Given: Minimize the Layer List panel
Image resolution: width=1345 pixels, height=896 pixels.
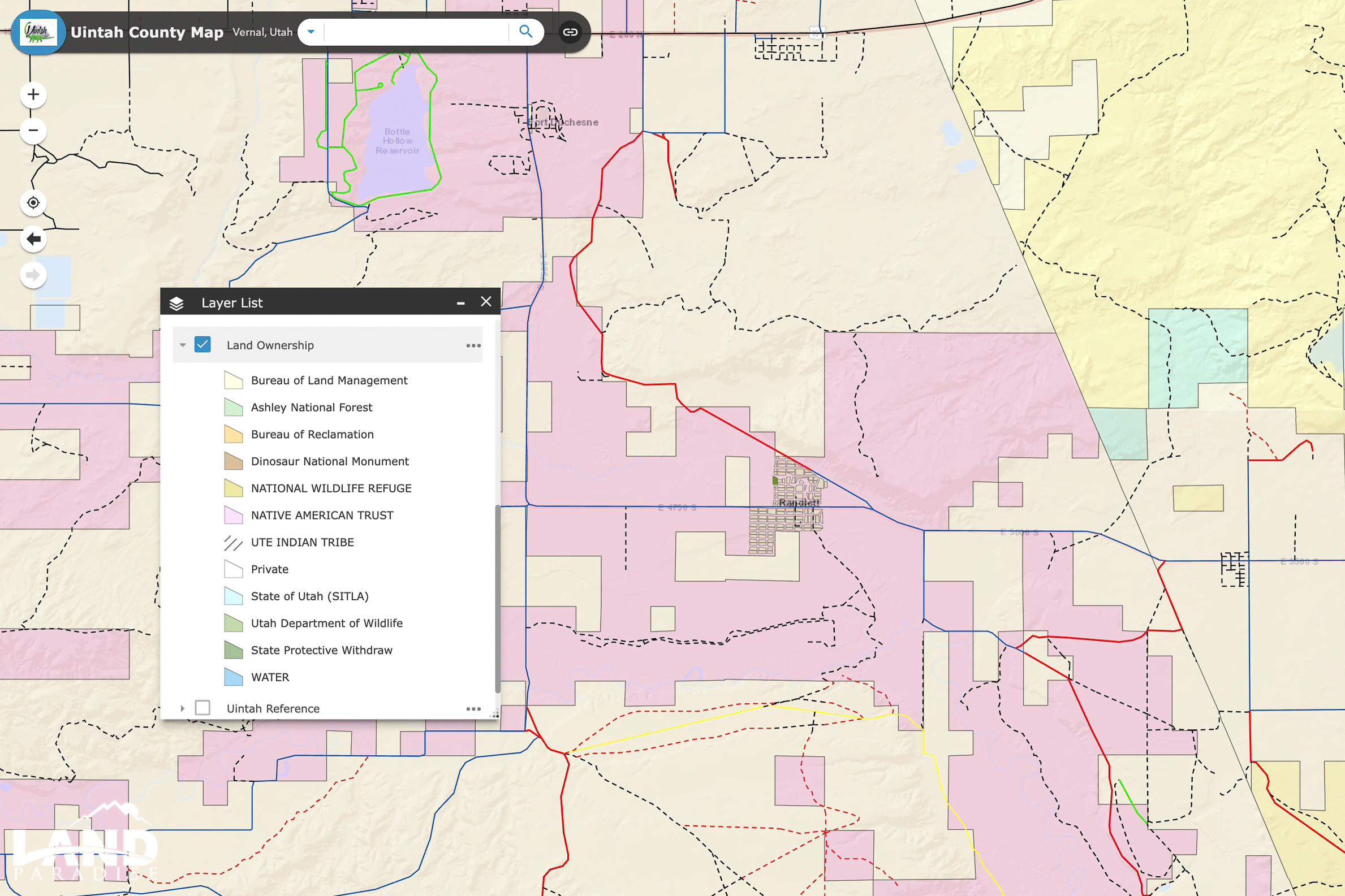Looking at the screenshot, I should [461, 303].
